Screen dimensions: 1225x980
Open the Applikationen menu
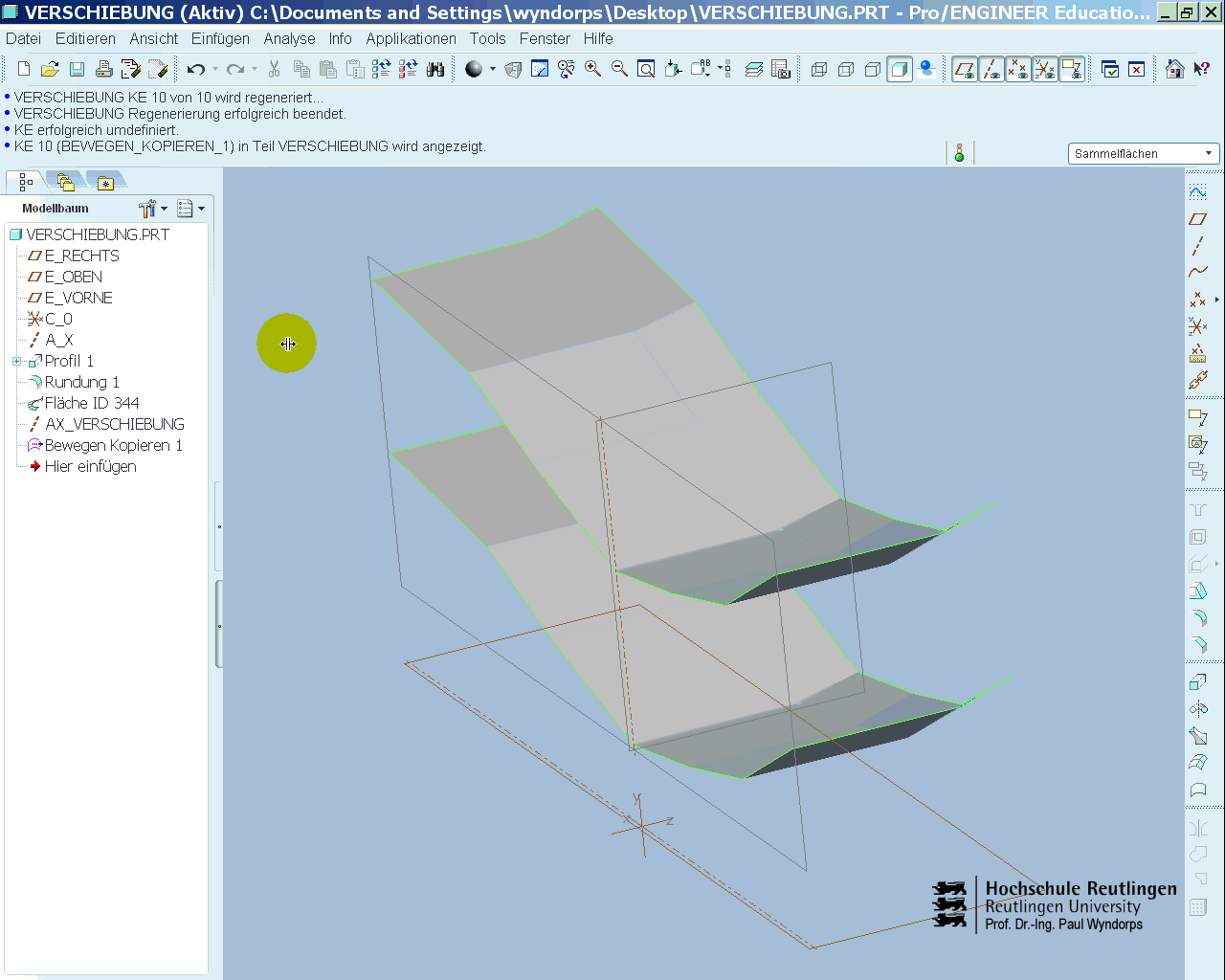pos(411,38)
